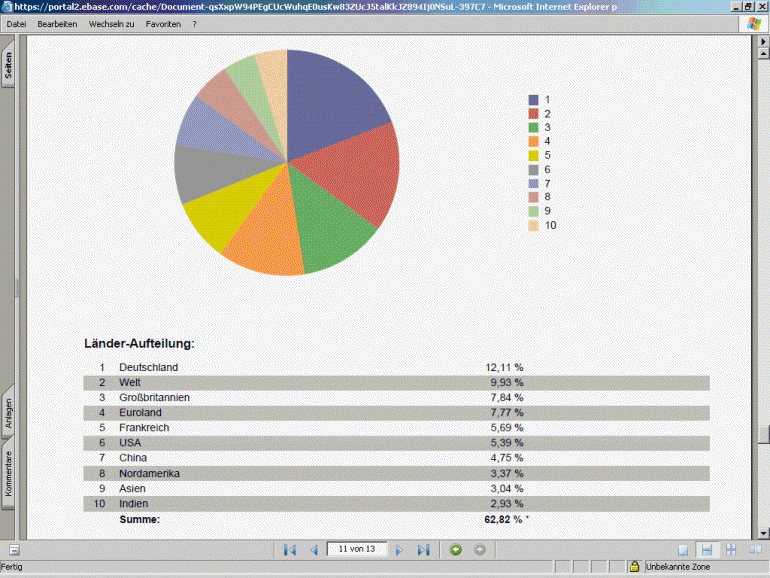Click the page number field 11 von 13
The width and height of the screenshot is (770, 578).
coord(357,549)
